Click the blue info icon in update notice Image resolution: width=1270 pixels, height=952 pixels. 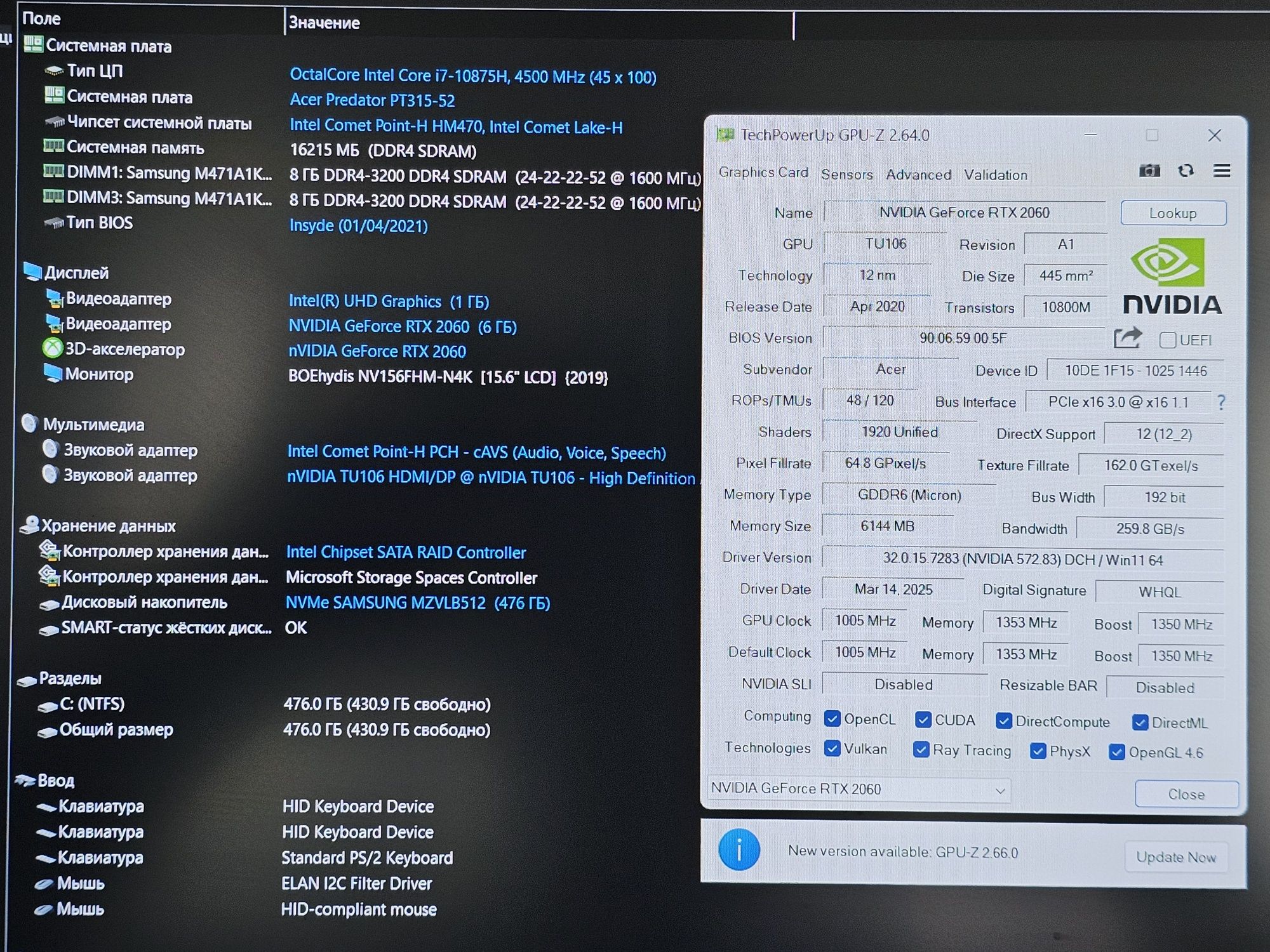[x=739, y=849]
